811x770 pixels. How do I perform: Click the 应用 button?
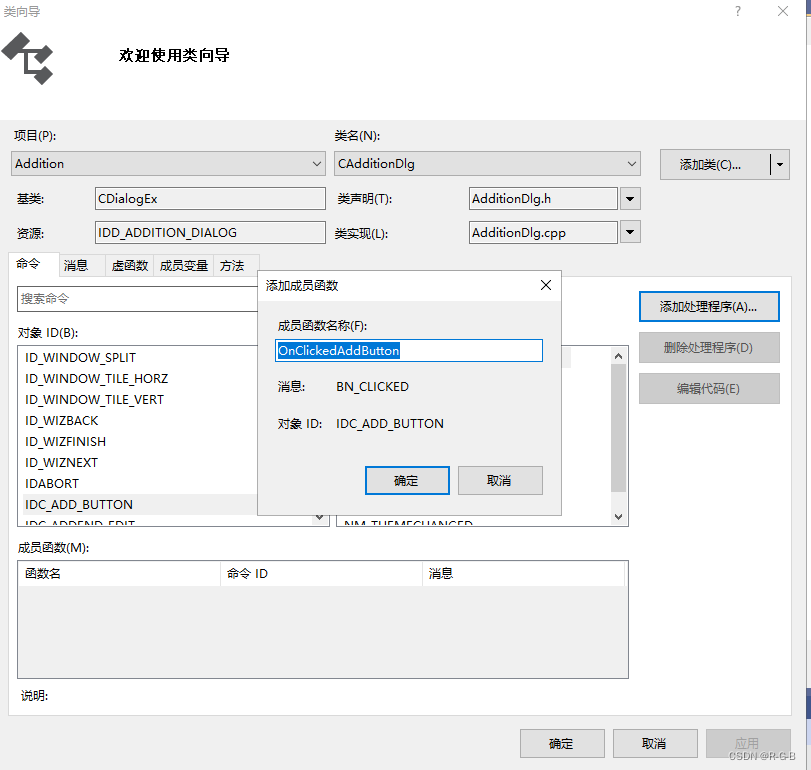coord(748,744)
